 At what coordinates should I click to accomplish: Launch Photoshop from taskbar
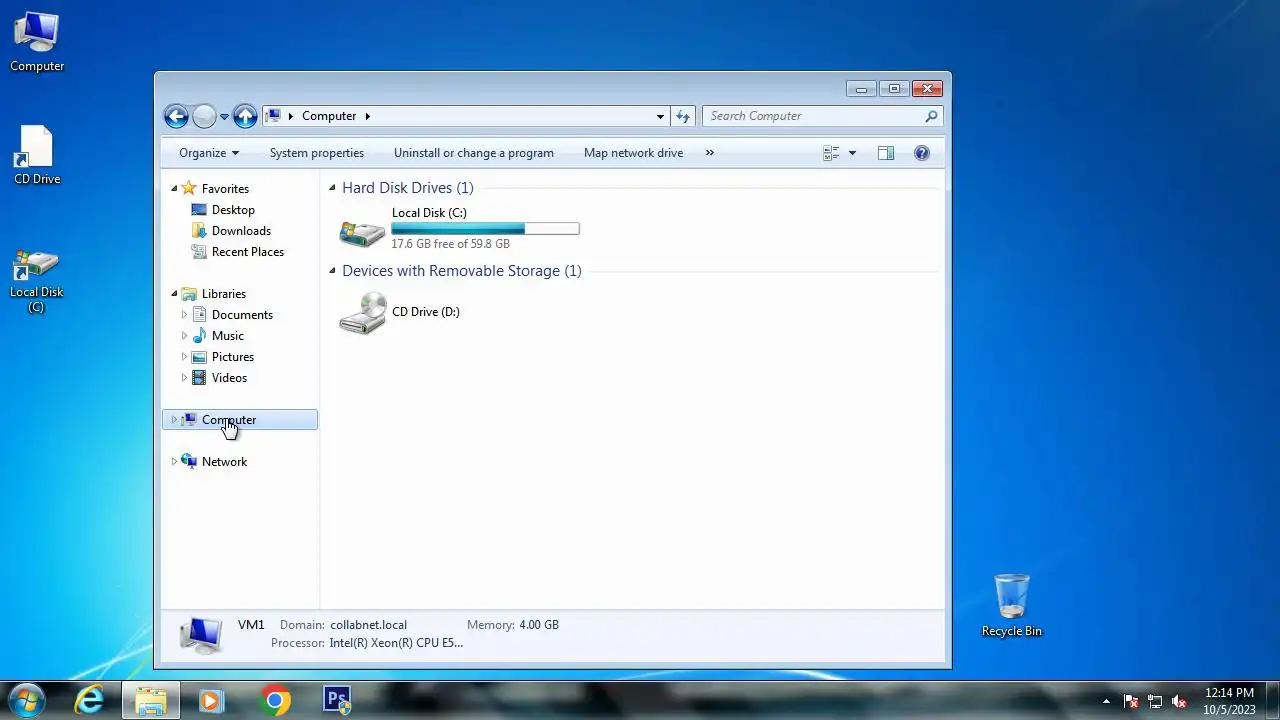click(337, 700)
